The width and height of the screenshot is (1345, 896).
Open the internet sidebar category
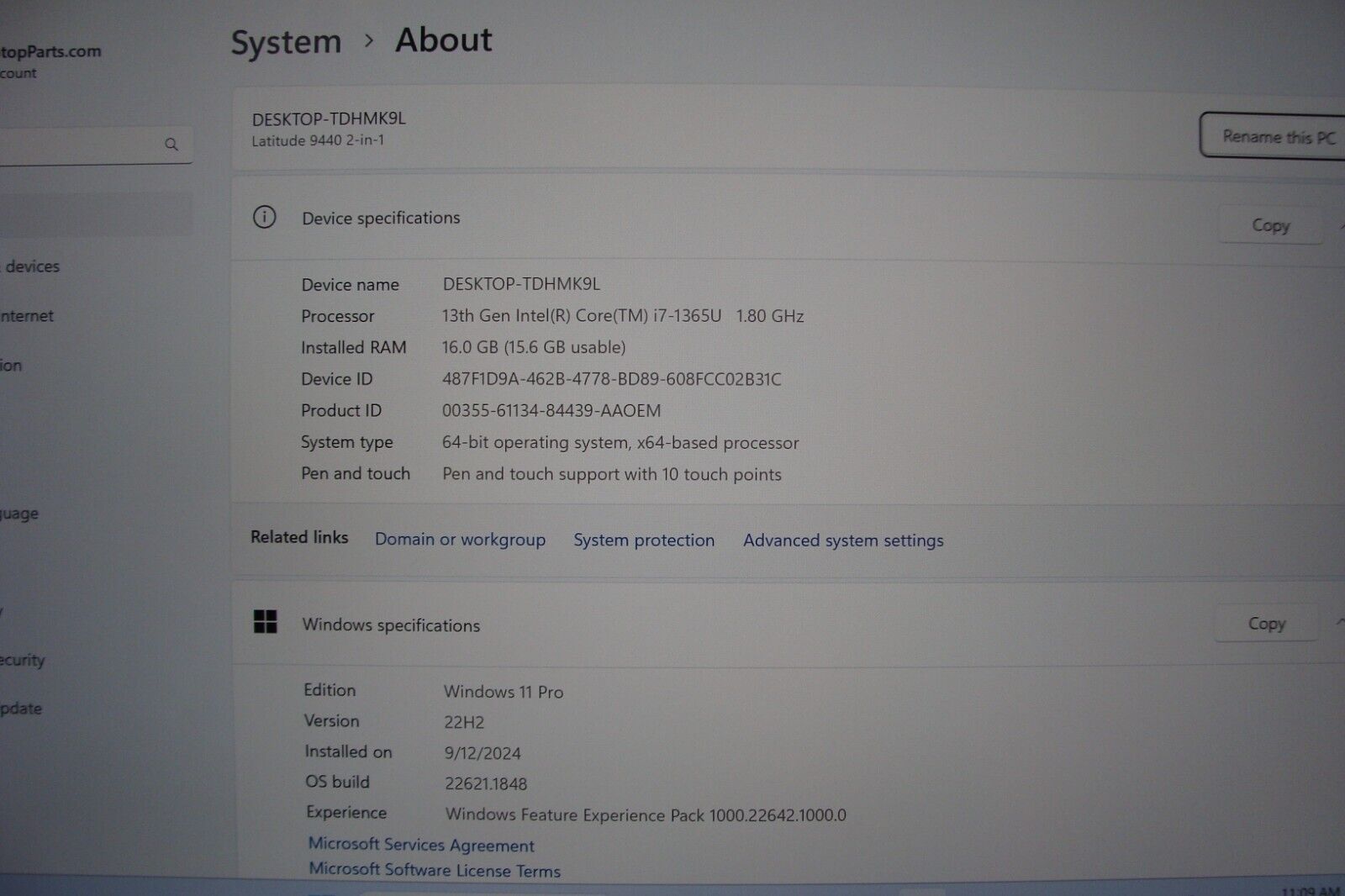pos(27,316)
